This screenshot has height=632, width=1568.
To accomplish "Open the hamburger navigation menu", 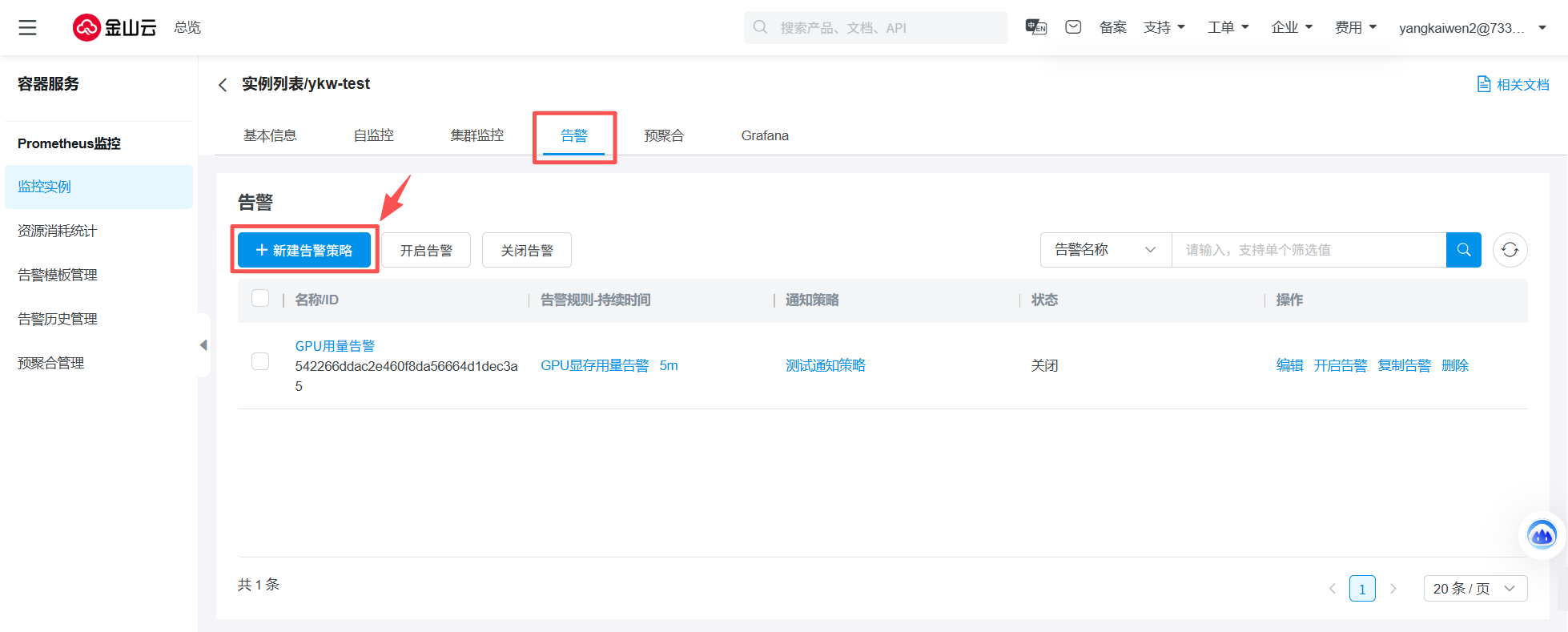I will tap(28, 28).
